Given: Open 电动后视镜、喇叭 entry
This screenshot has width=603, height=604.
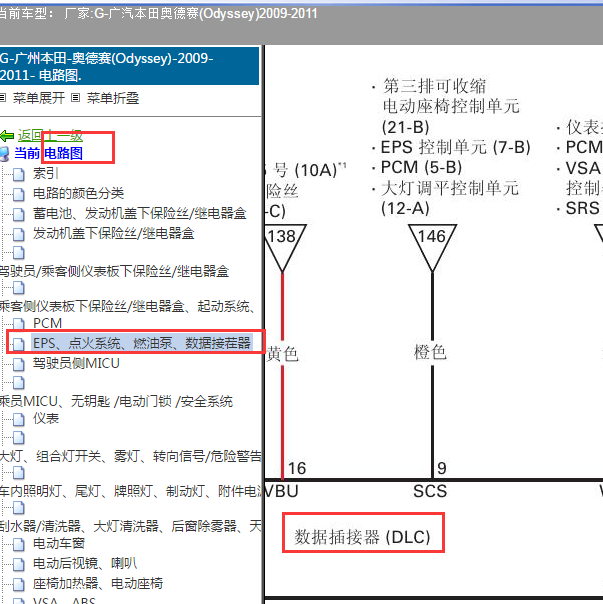Looking at the screenshot, I should pos(85,563).
